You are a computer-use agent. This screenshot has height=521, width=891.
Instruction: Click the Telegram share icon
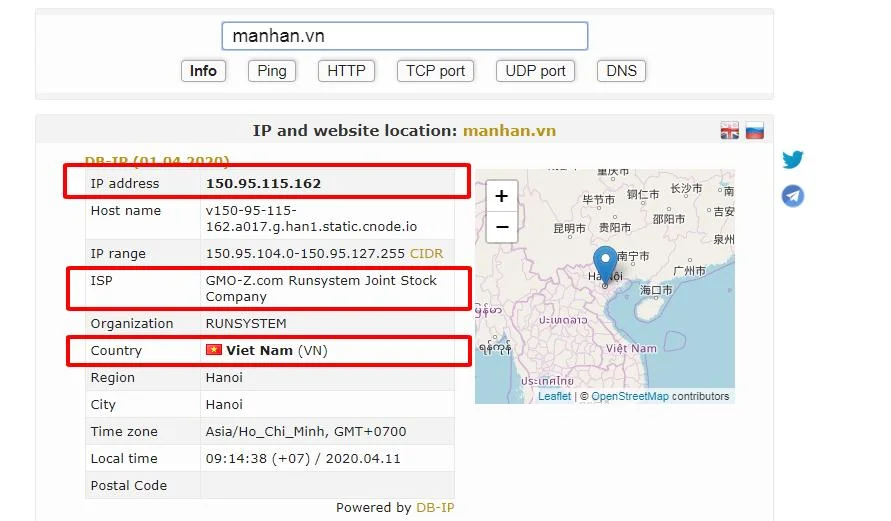pyautogui.click(x=793, y=196)
